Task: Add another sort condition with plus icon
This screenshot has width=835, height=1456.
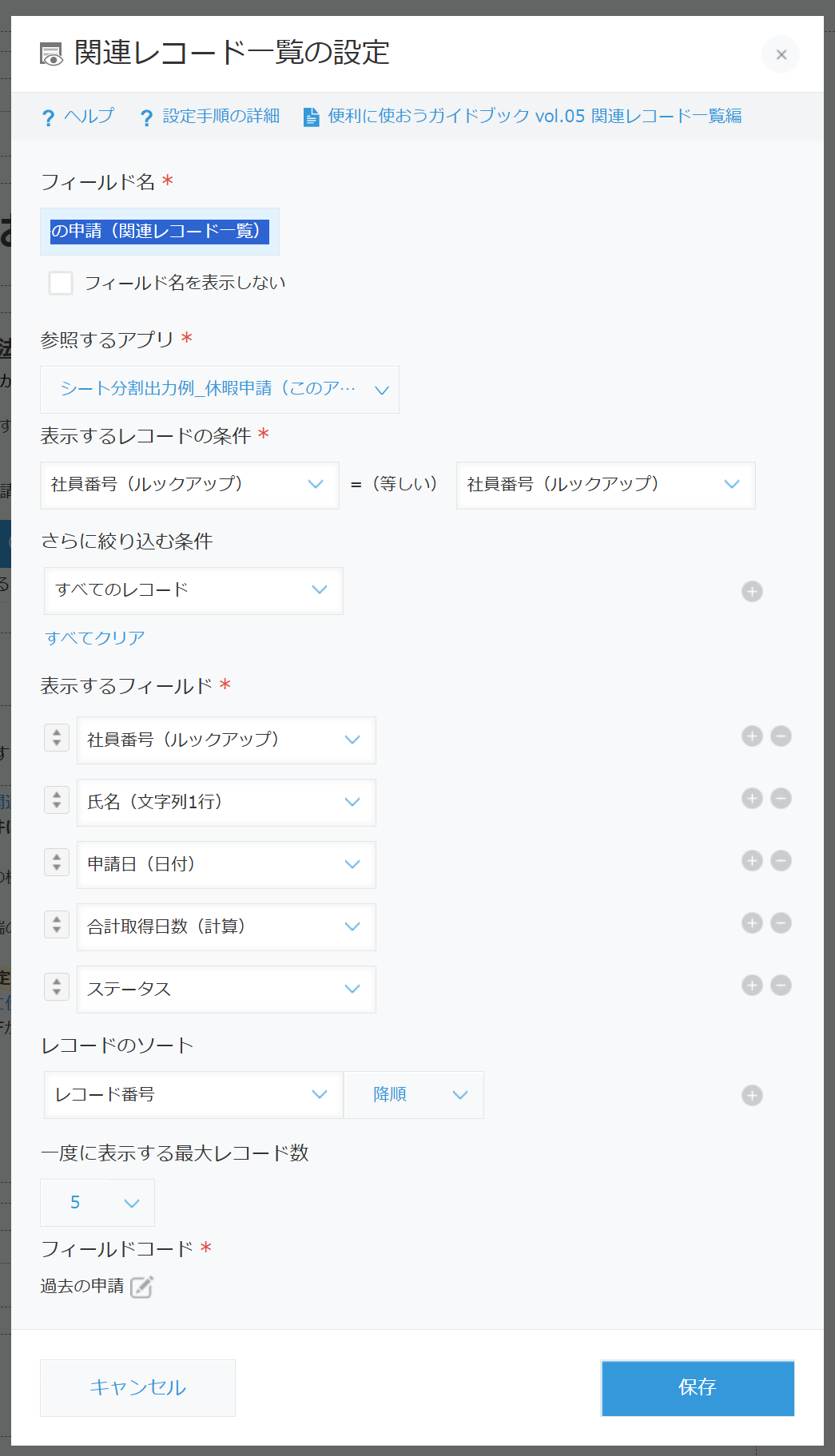Action: click(x=752, y=1095)
